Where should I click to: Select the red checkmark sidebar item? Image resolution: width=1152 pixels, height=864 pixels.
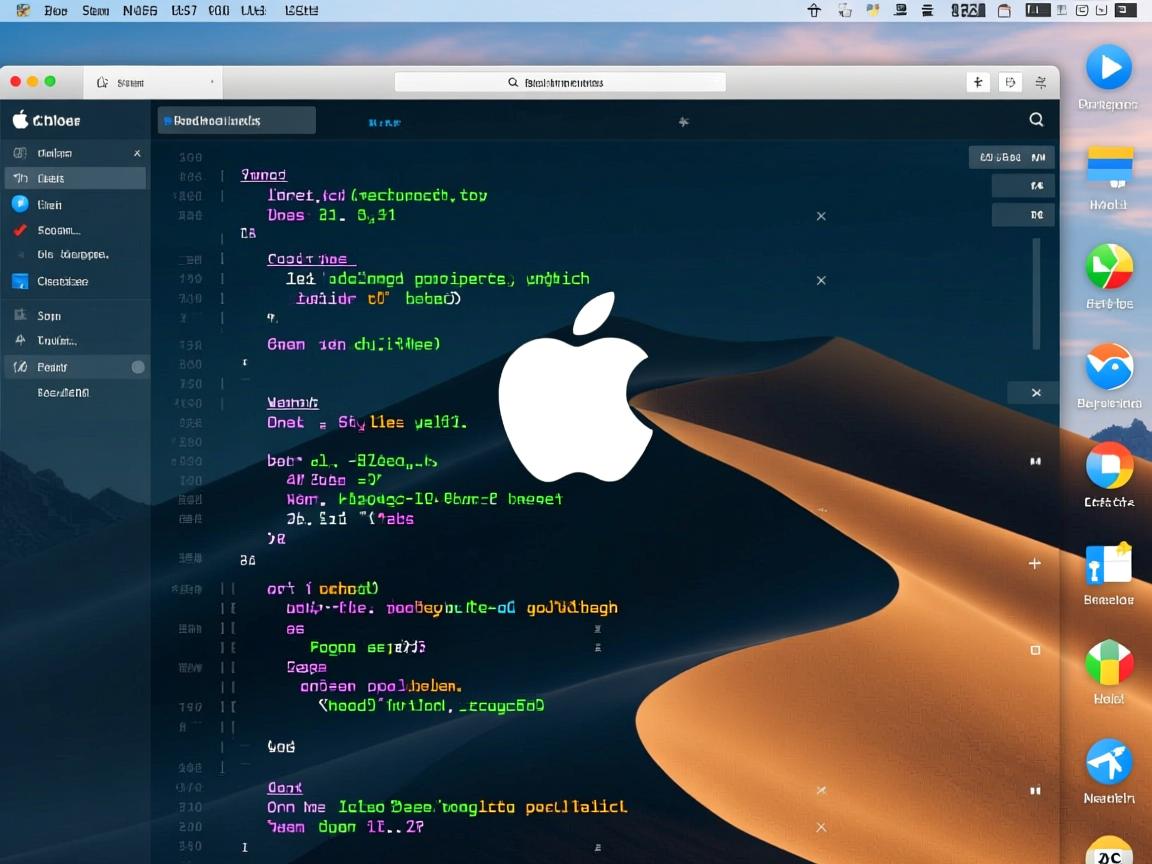click(20, 230)
